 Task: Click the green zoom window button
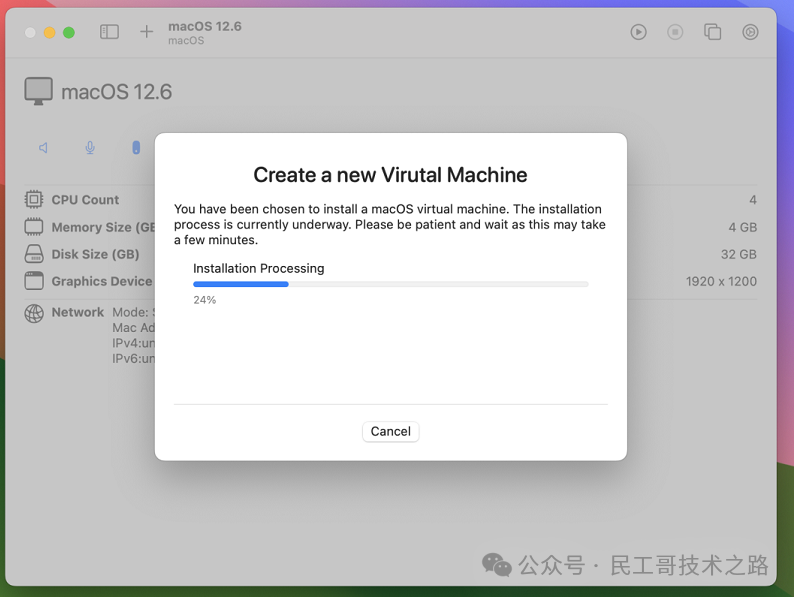pyautogui.click(x=69, y=32)
